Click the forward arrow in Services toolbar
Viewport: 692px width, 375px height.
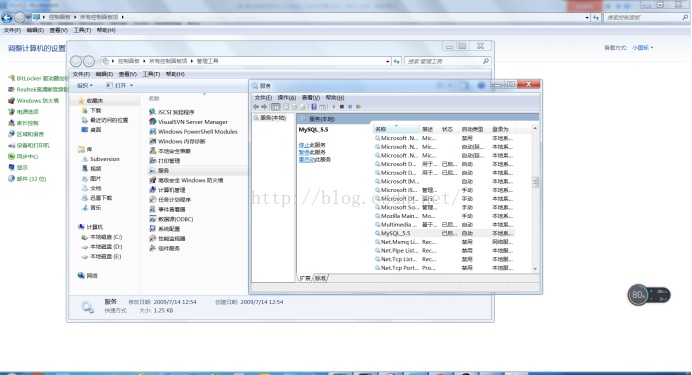(x=264, y=107)
